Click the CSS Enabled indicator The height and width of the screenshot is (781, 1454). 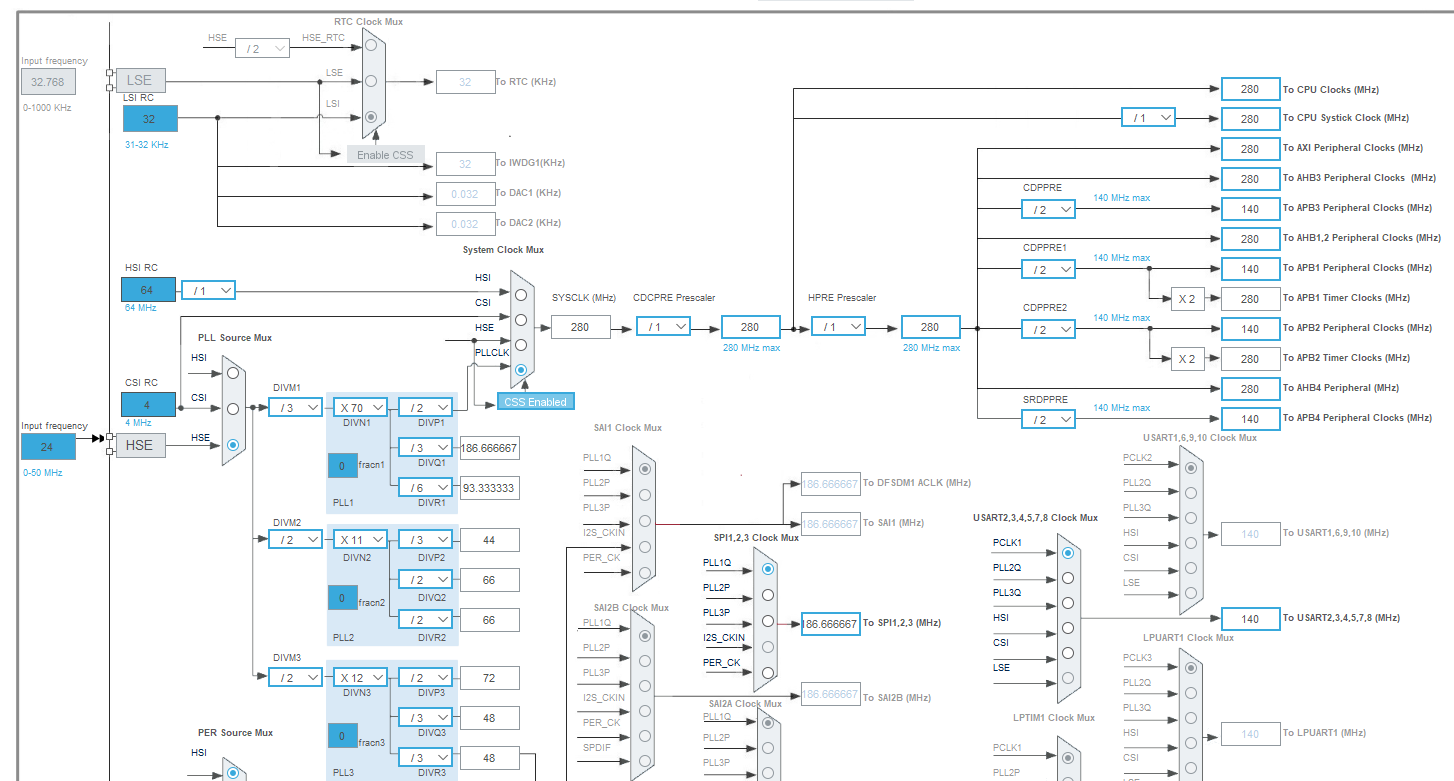point(537,400)
